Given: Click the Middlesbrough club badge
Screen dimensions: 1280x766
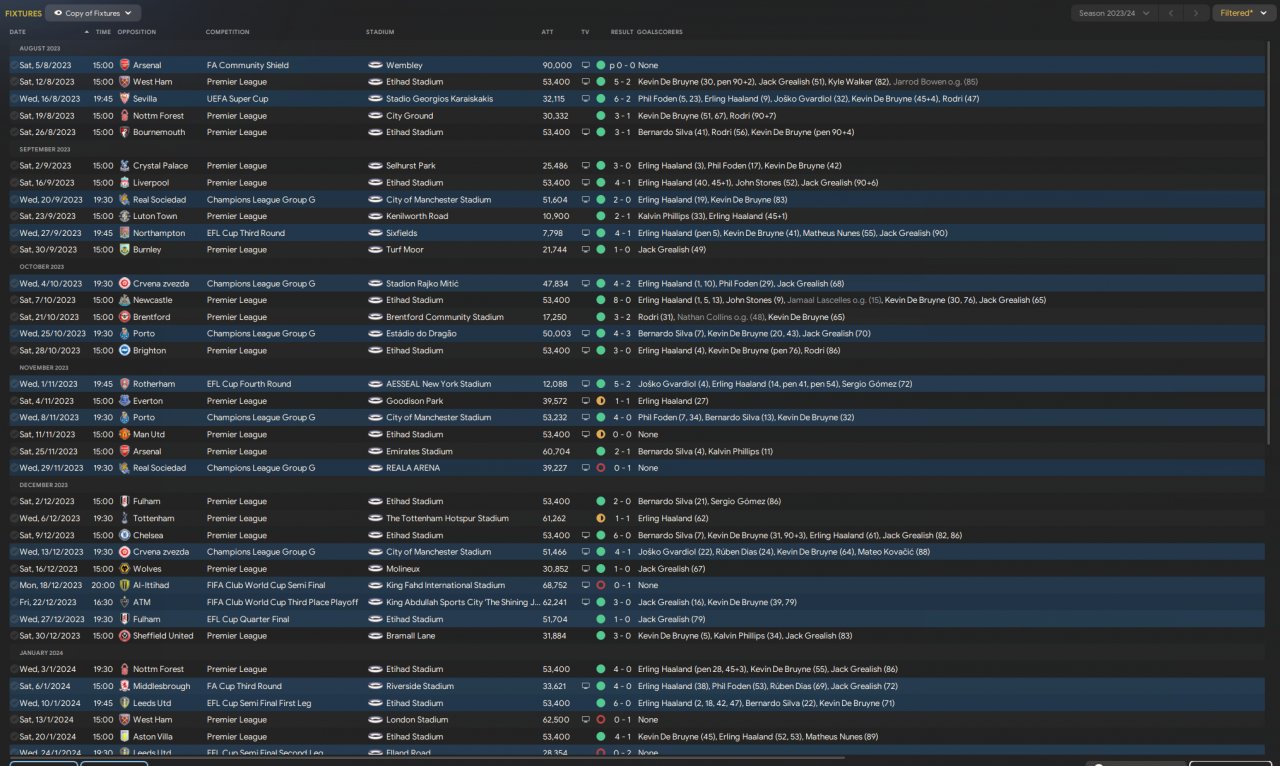Looking at the screenshot, I should tap(124, 686).
